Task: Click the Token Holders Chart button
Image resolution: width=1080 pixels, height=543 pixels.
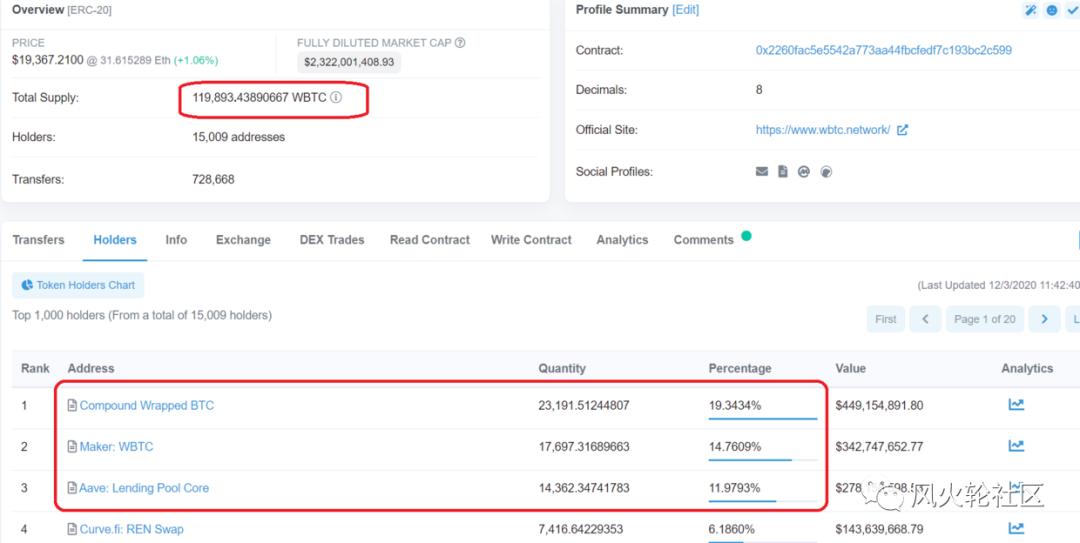Action: click(78, 285)
